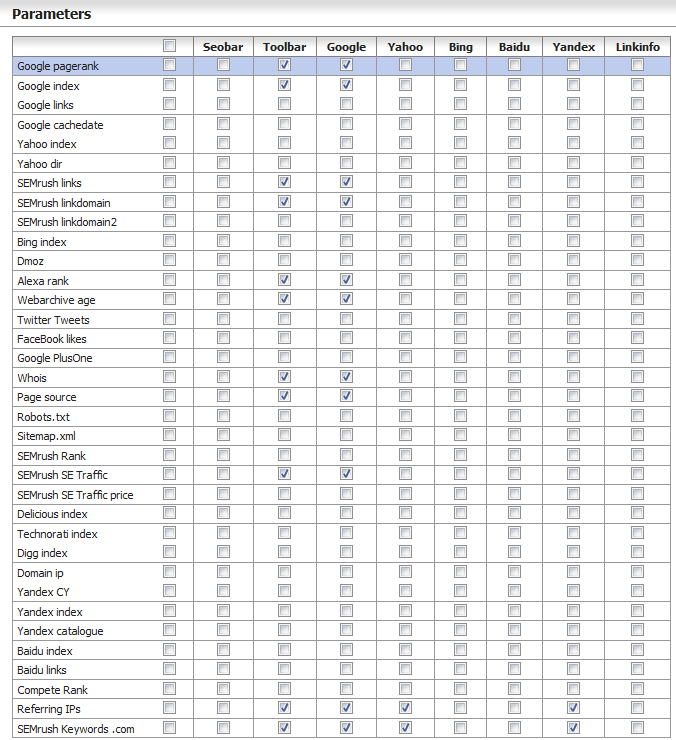This screenshot has width=676, height=740.
Task: Uncheck Google column for SEMrush linkdomain
Action: point(346,202)
